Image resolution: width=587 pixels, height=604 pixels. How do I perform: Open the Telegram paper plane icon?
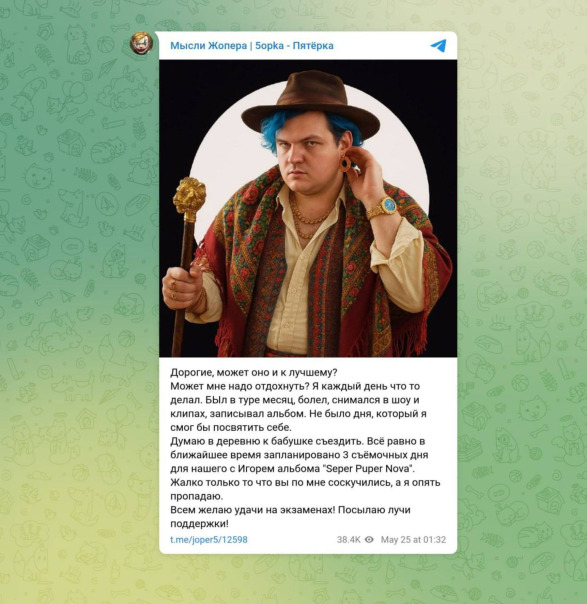(438, 45)
